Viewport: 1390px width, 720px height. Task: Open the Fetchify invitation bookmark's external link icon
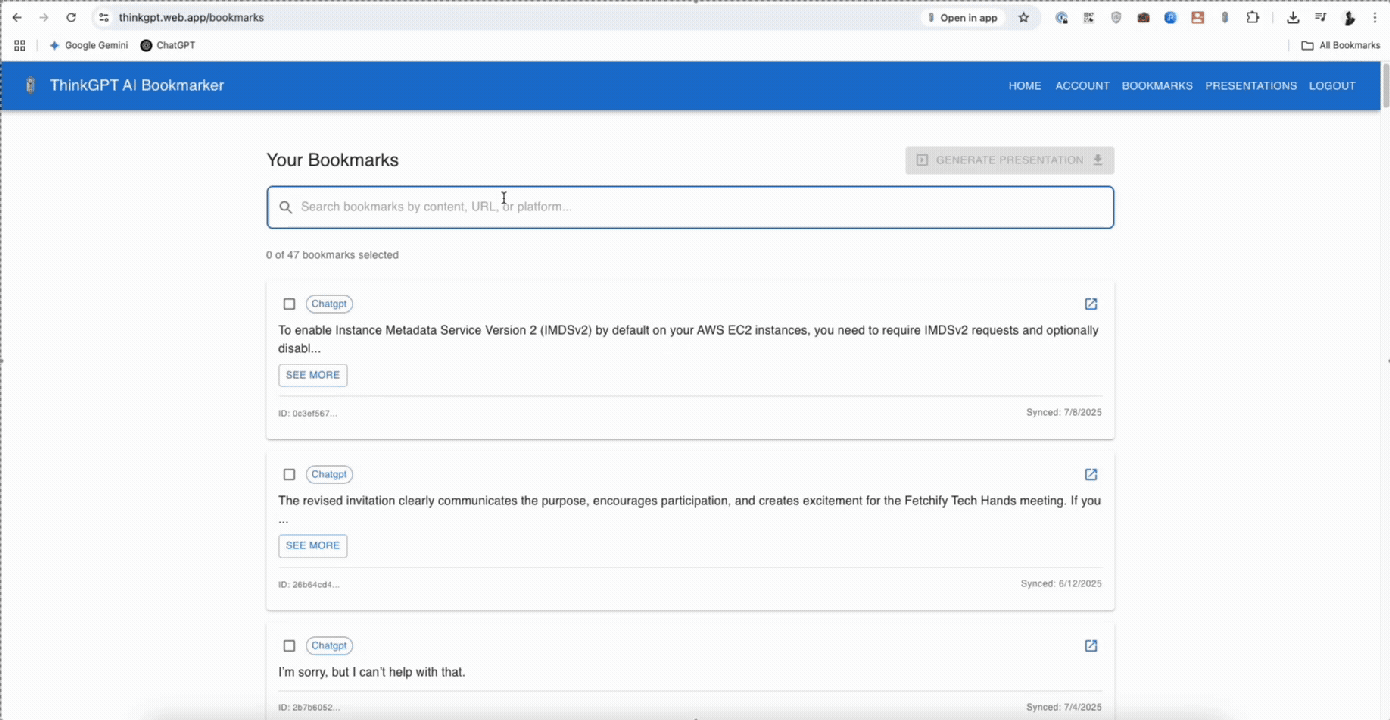(1091, 474)
